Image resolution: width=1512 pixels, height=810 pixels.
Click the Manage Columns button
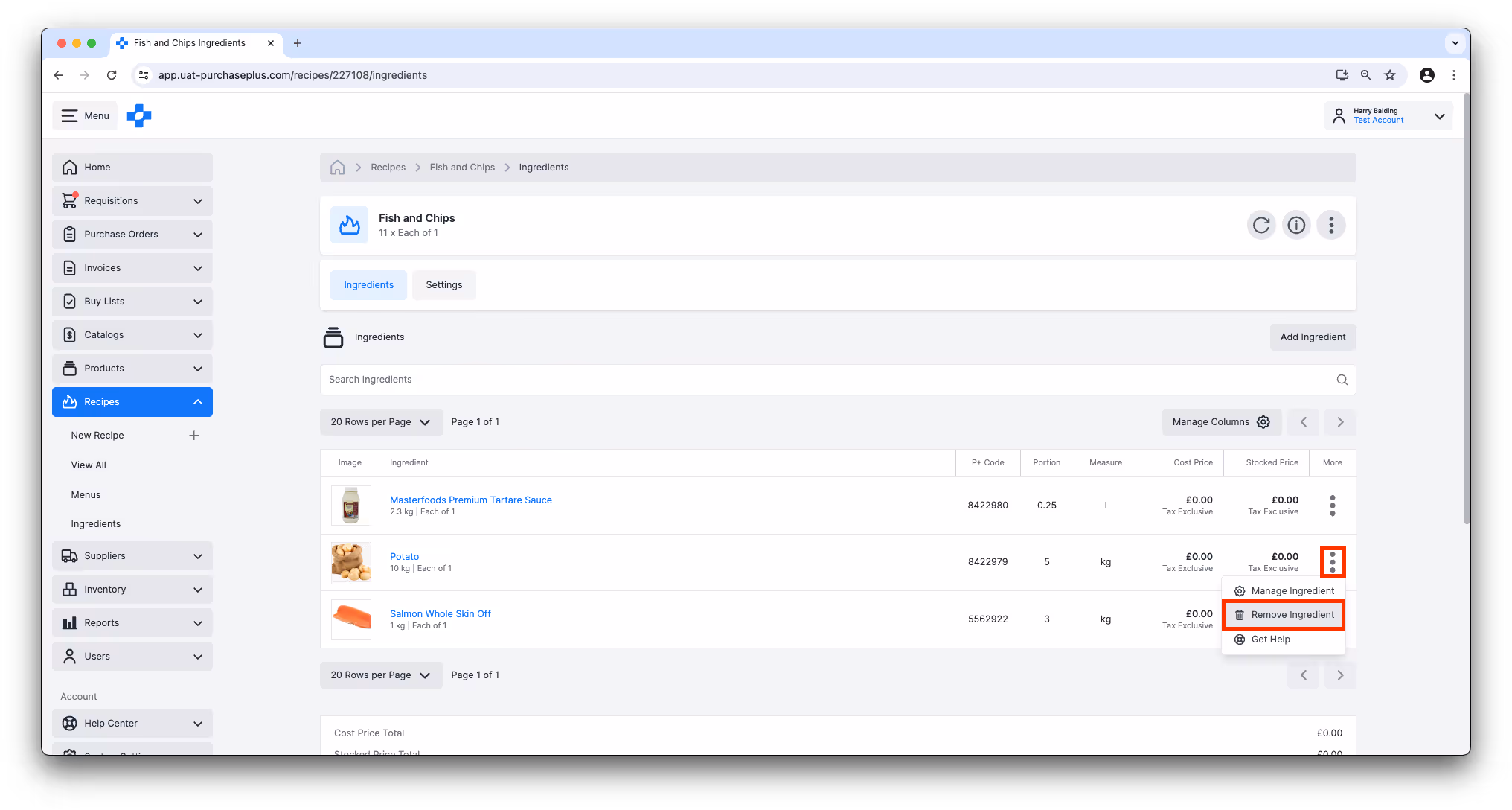[x=1221, y=422]
